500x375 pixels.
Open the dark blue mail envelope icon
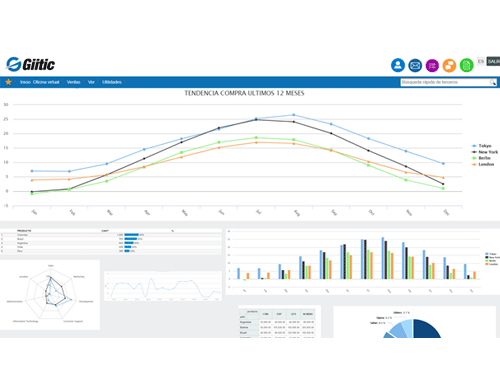pyautogui.click(x=415, y=65)
